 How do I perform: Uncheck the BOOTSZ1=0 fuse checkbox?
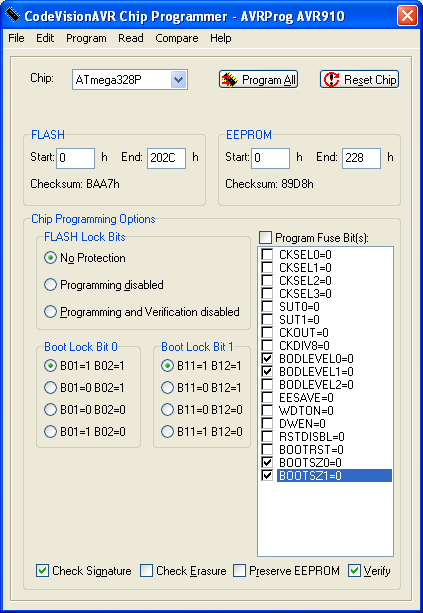coord(267,475)
